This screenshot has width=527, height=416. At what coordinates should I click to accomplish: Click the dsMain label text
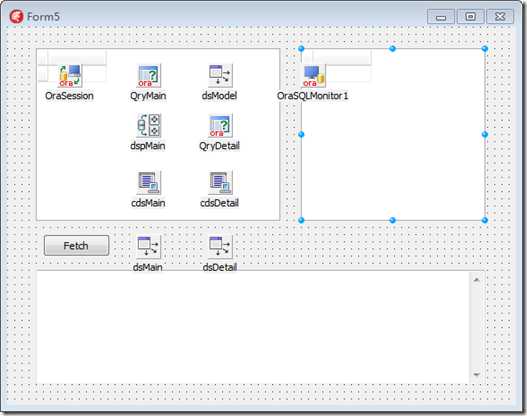point(148,267)
